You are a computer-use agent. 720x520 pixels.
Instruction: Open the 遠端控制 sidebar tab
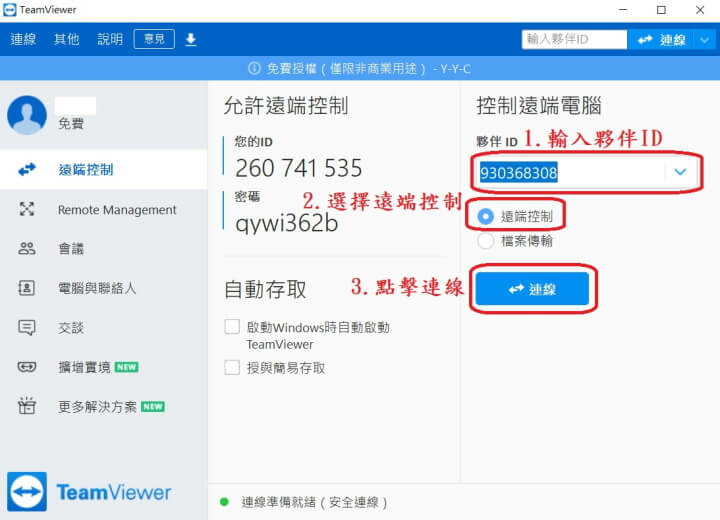(x=104, y=170)
